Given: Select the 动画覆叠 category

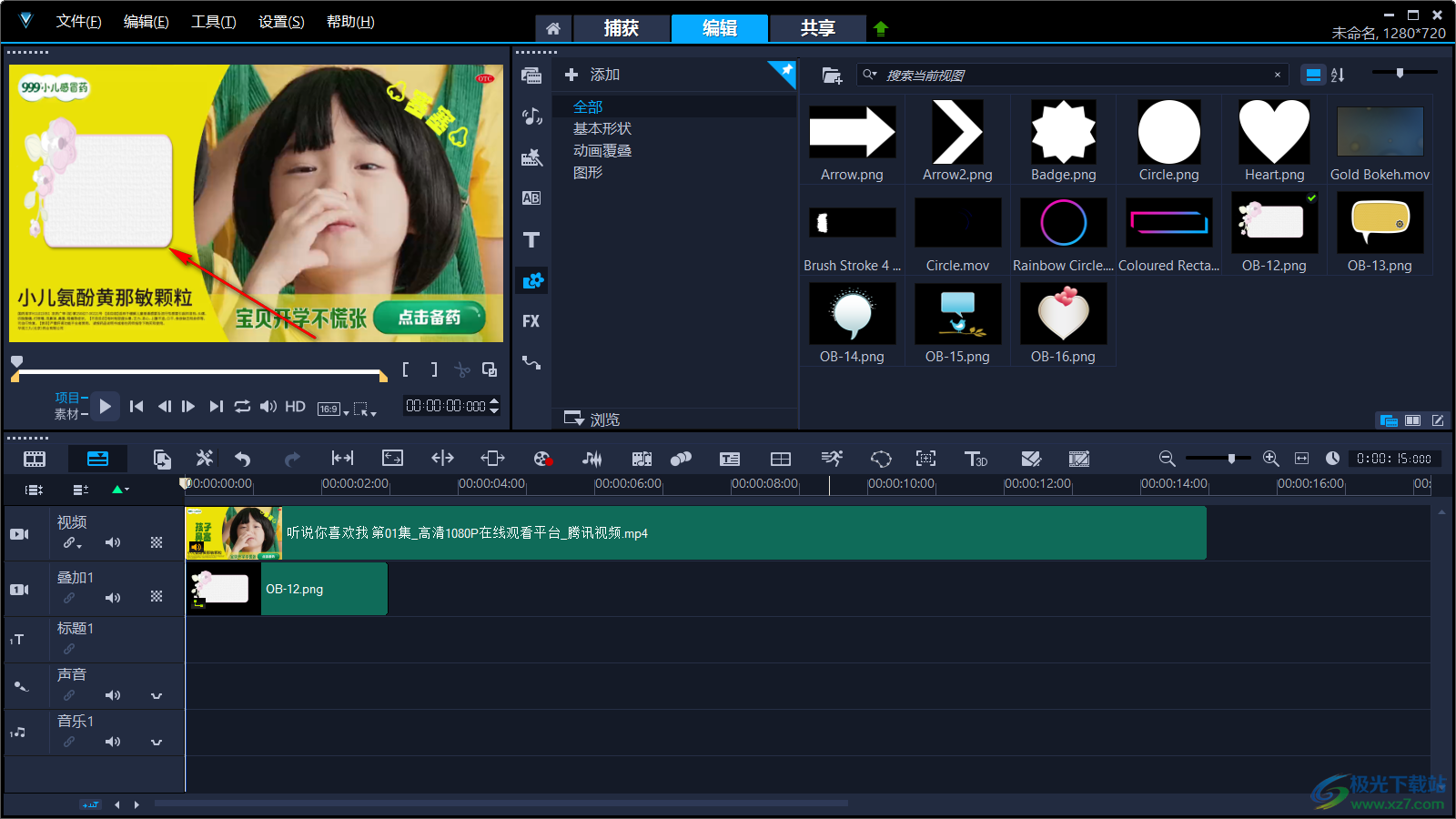Looking at the screenshot, I should point(602,151).
